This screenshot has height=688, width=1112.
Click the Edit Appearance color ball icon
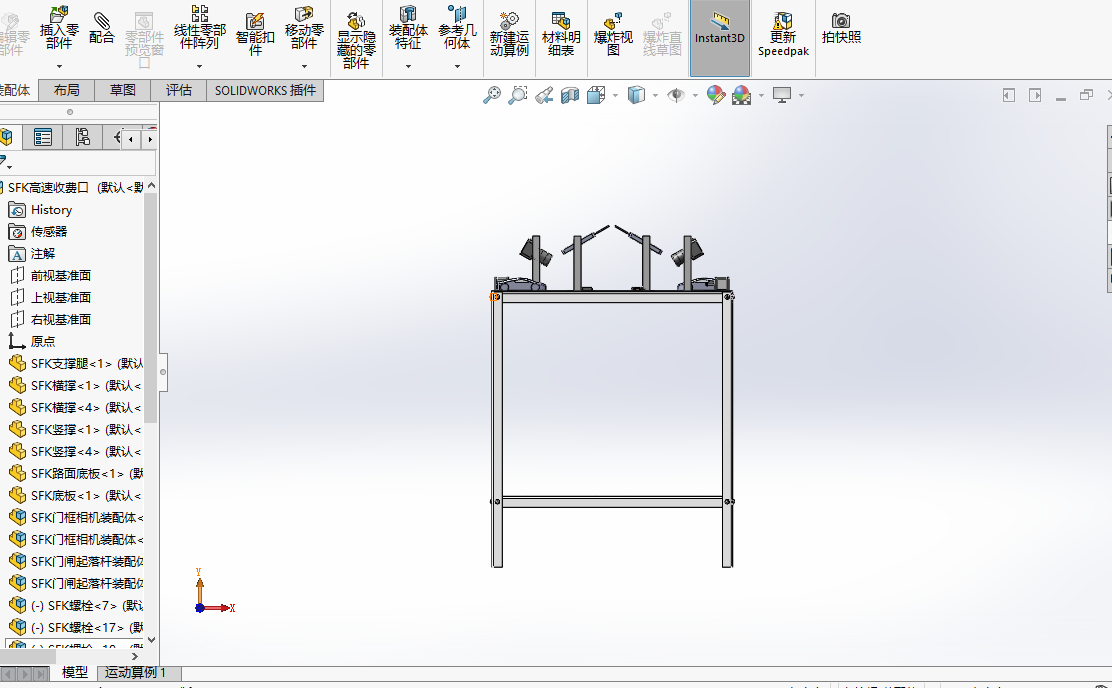click(x=716, y=95)
